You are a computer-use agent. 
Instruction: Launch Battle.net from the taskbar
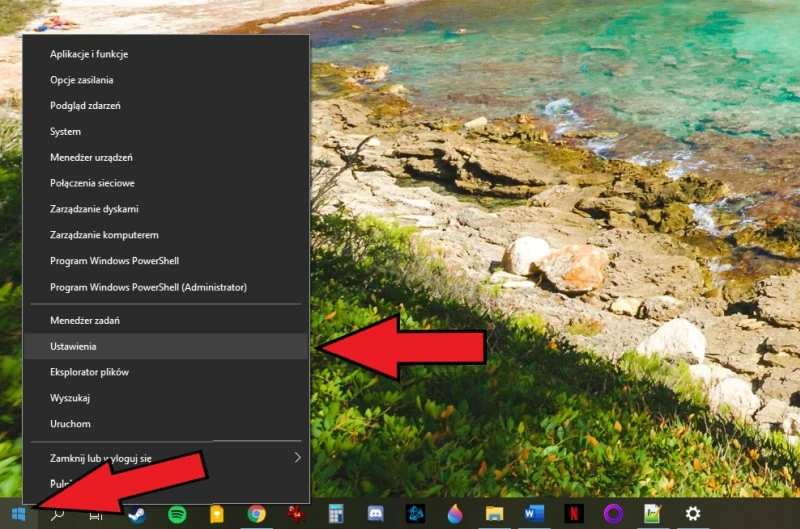tap(415, 514)
